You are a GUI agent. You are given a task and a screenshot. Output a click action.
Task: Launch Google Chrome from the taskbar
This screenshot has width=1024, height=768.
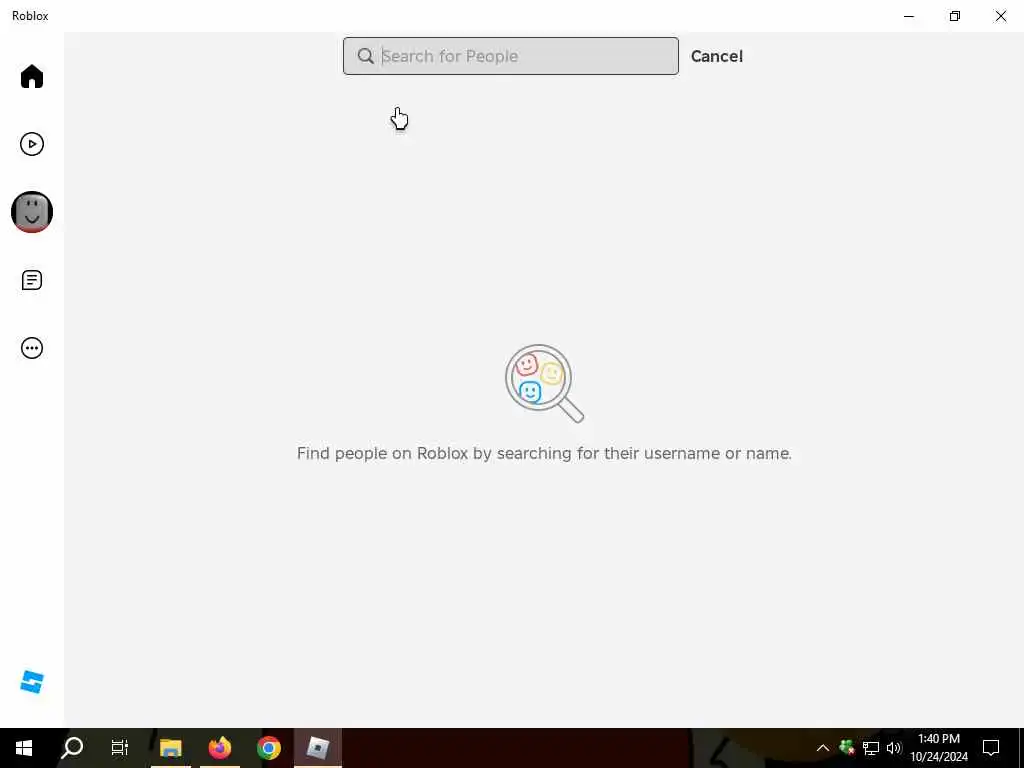[268, 748]
